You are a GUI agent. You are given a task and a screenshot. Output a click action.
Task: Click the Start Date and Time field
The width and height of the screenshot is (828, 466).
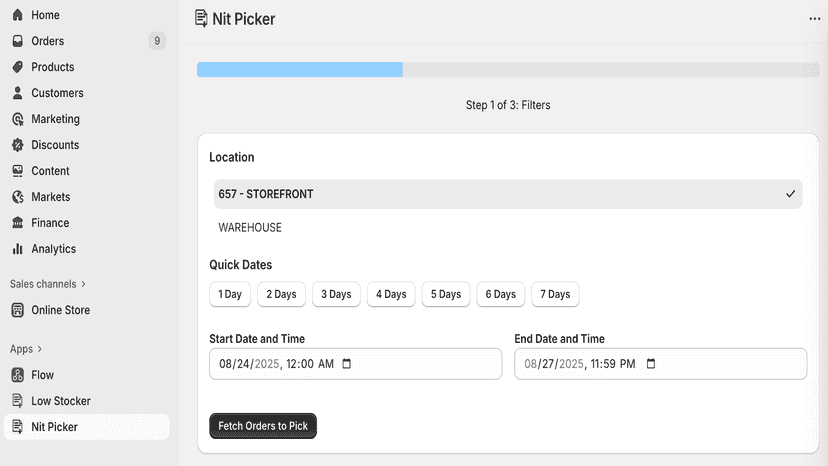click(x=355, y=364)
